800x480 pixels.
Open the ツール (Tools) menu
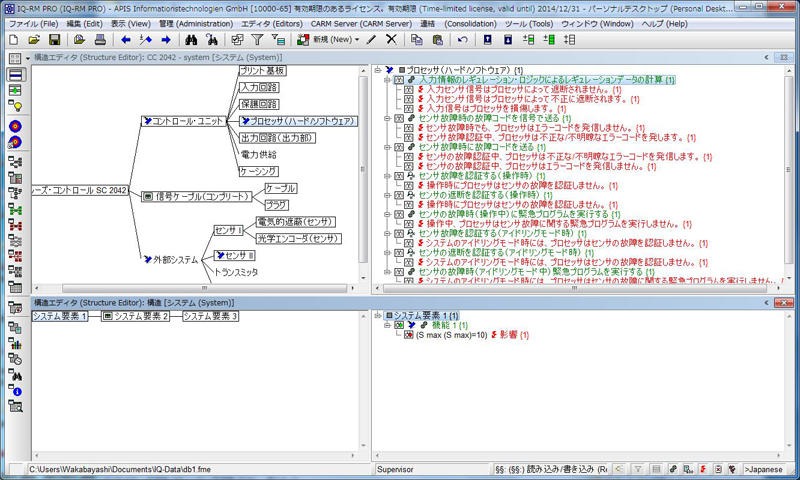[529, 24]
